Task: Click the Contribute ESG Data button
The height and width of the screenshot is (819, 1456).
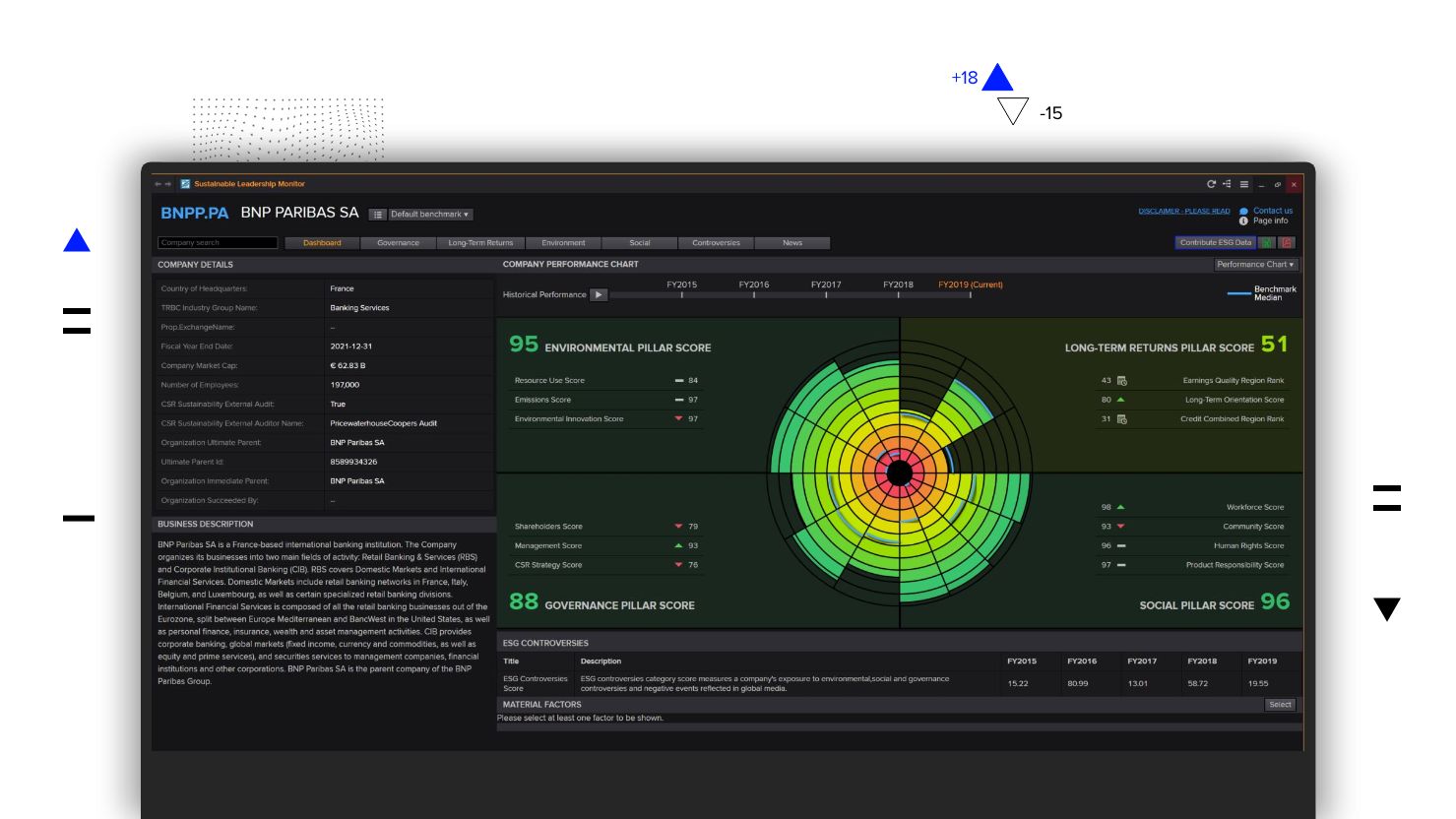Action: pos(1216,242)
